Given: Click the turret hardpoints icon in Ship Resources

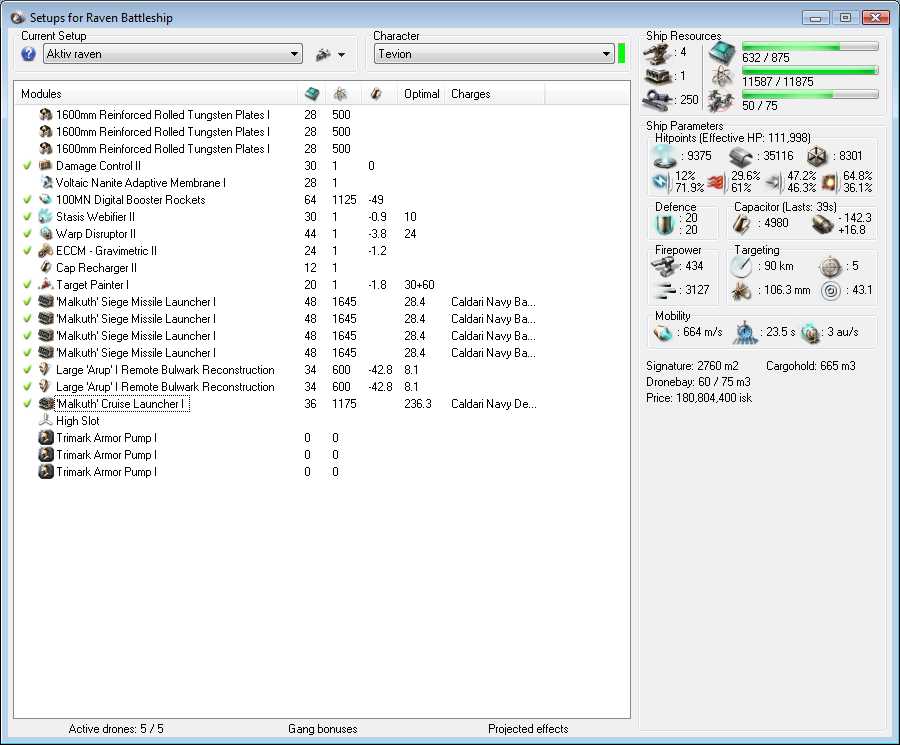Looking at the screenshot, I should (x=658, y=53).
